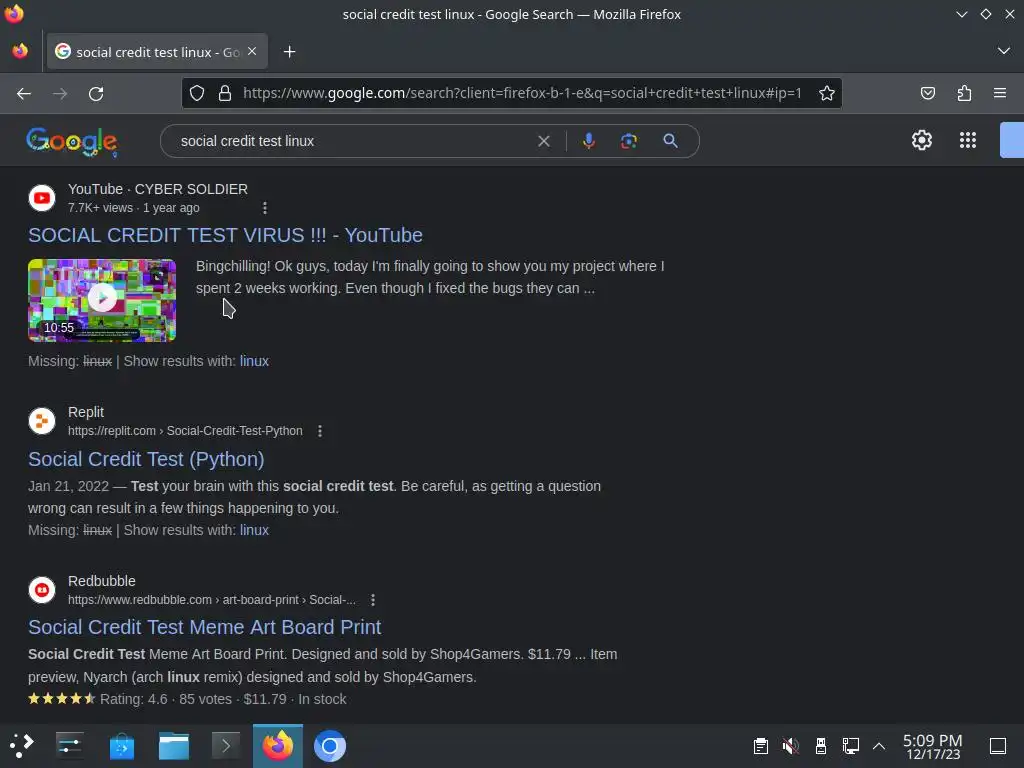This screenshot has height=768, width=1024.
Task: Close the 'social credit test linux' tab
Action: pos(252,51)
